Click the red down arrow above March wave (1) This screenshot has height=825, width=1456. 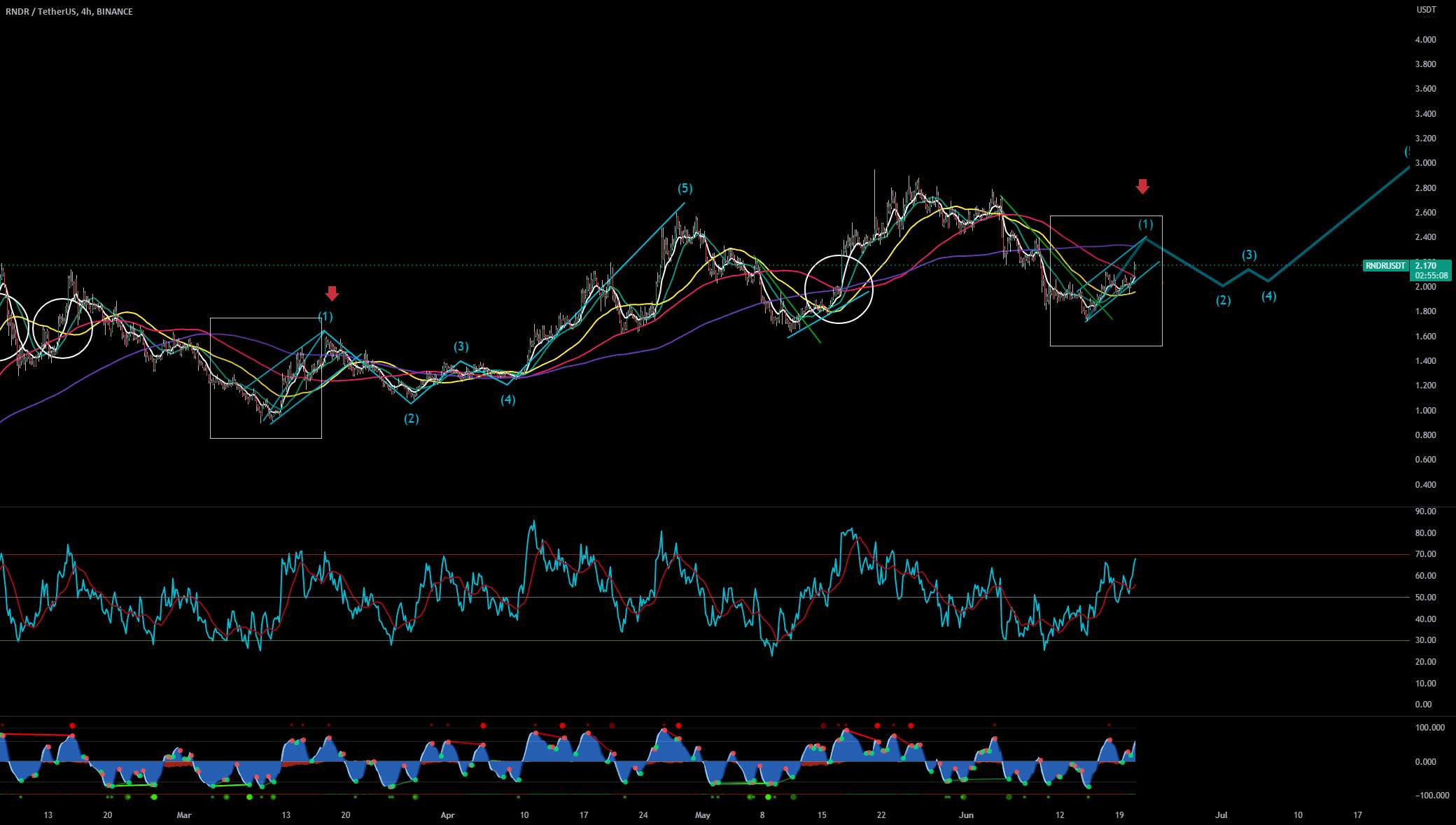[x=332, y=293]
